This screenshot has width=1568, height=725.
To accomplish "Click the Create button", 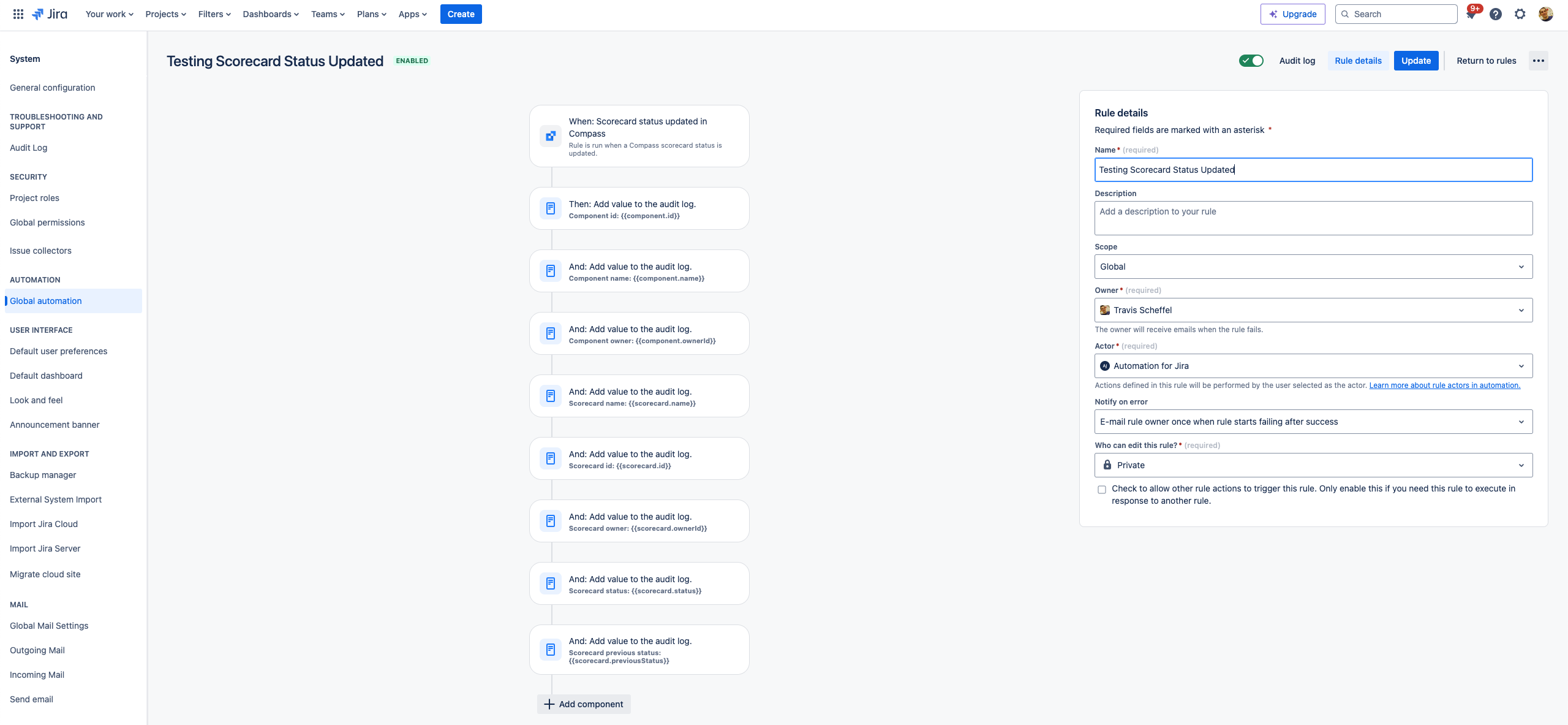I will [461, 14].
